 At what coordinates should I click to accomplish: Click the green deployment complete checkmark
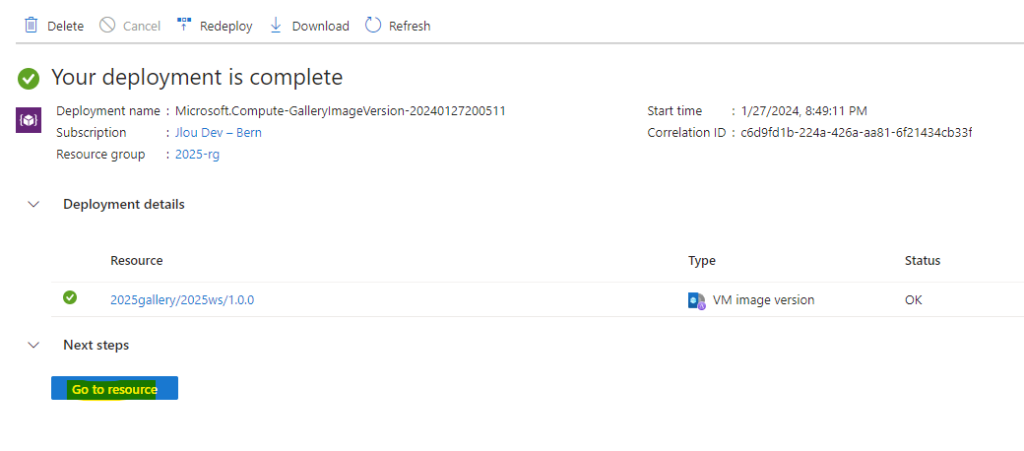tap(28, 79)
